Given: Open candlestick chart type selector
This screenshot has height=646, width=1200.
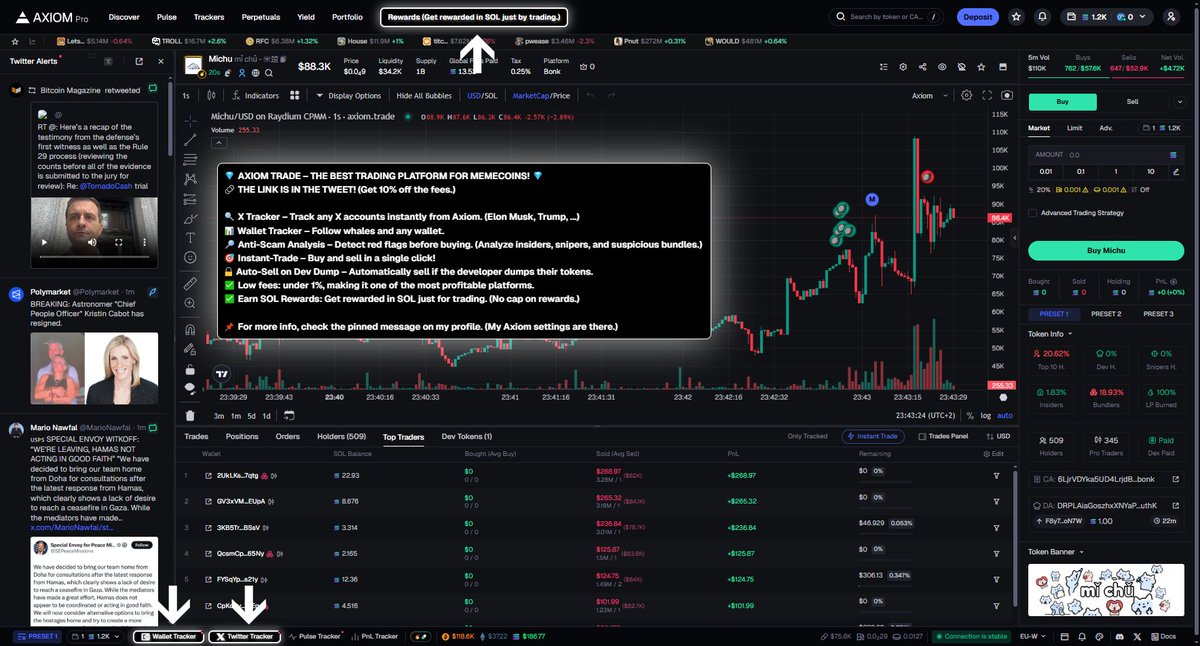Looking at the screenshot, I should [x=210, y=96].
